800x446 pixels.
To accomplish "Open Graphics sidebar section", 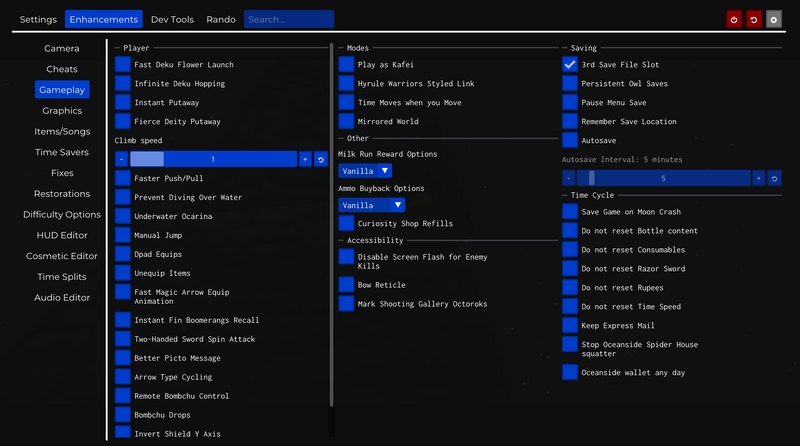I will pyautogui.click(x=62, y=111).
